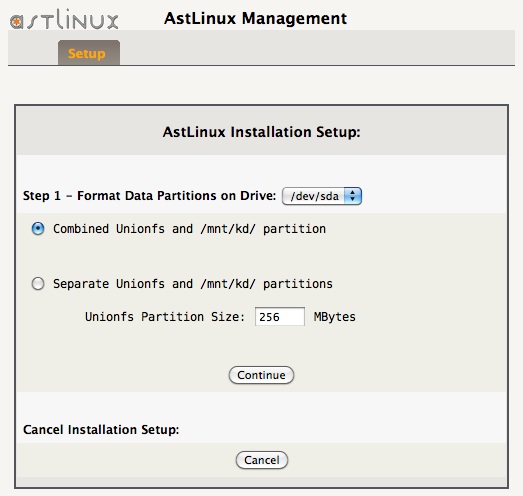
Task: Click the AstLinux Management title
Action: click(x=255, y=18)
